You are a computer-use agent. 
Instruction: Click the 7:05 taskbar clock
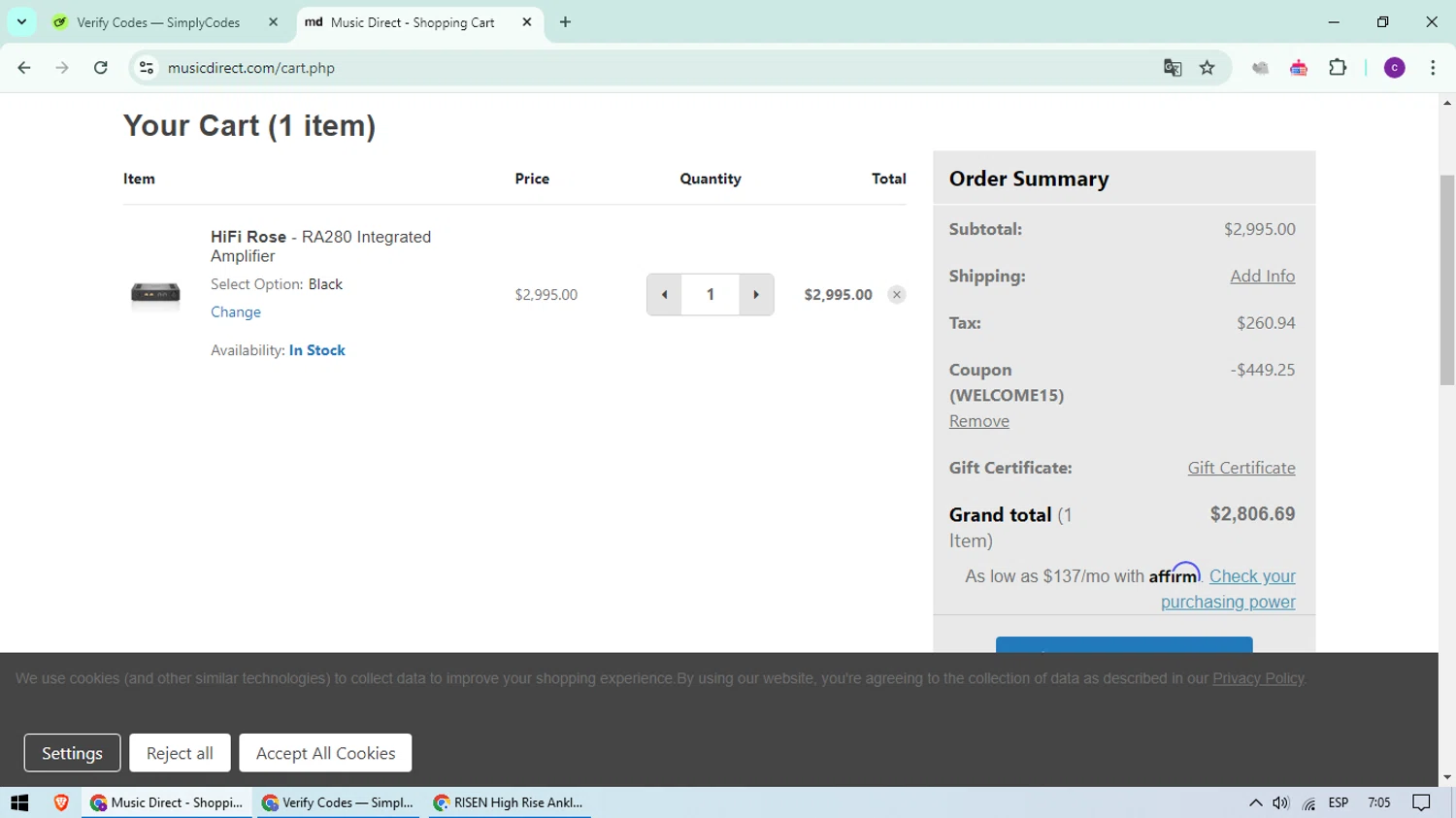pos(1378,802)
